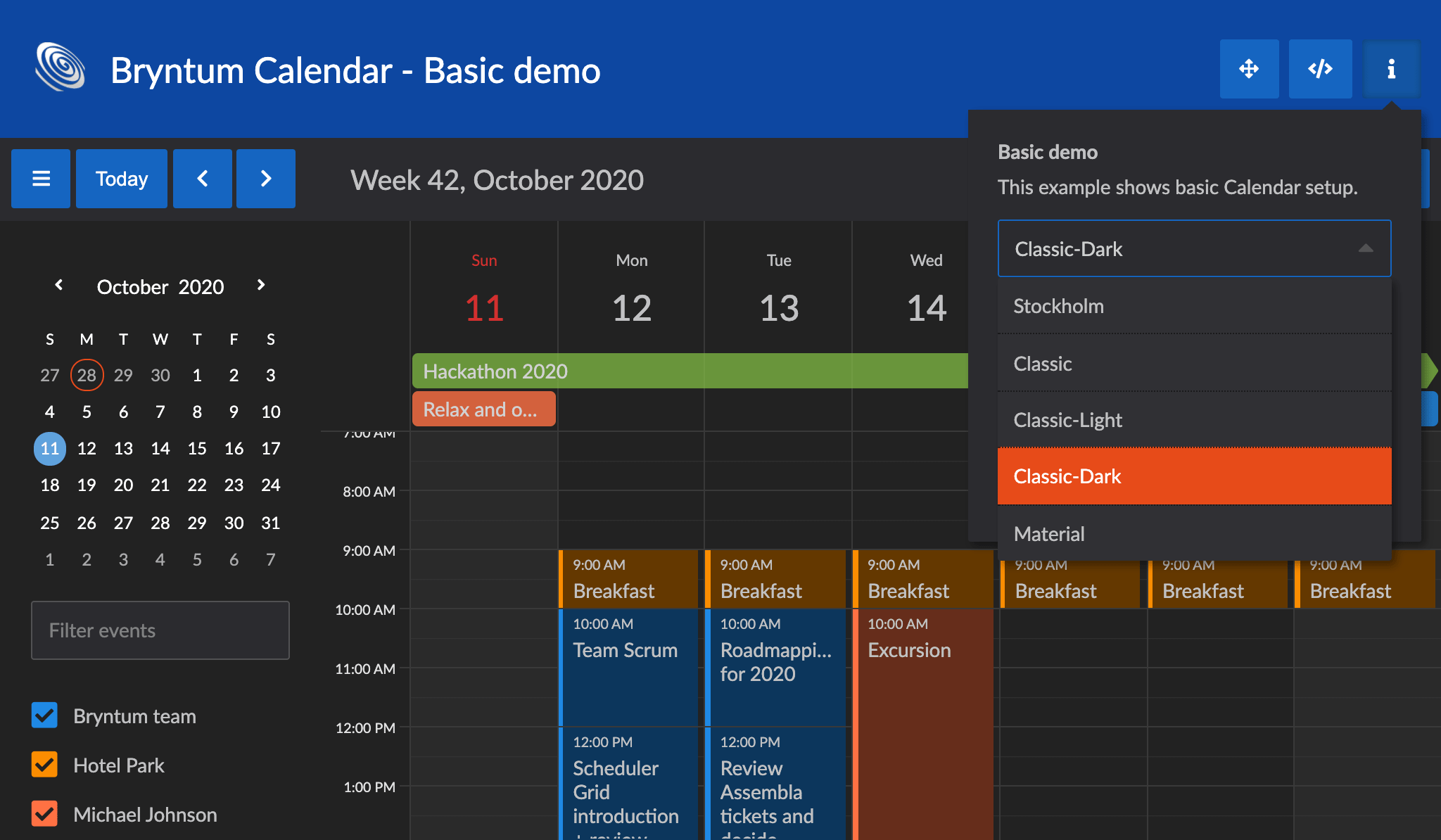The image size is (1441, 840).
Task: Click Sun 11 day header
Action: (484, 291)
